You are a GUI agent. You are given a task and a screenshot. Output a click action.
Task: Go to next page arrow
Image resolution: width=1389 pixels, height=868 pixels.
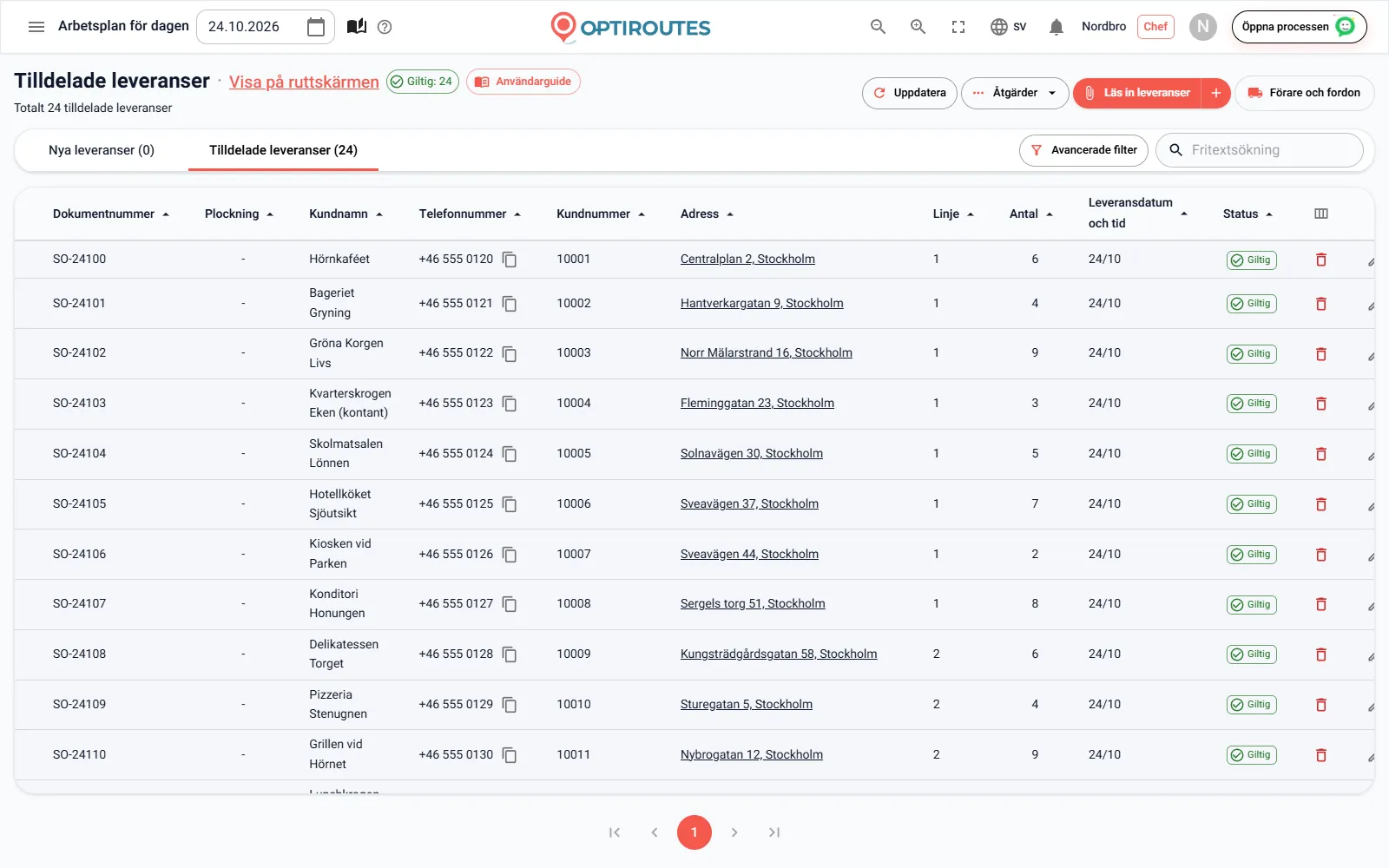[x=734, y=832]
